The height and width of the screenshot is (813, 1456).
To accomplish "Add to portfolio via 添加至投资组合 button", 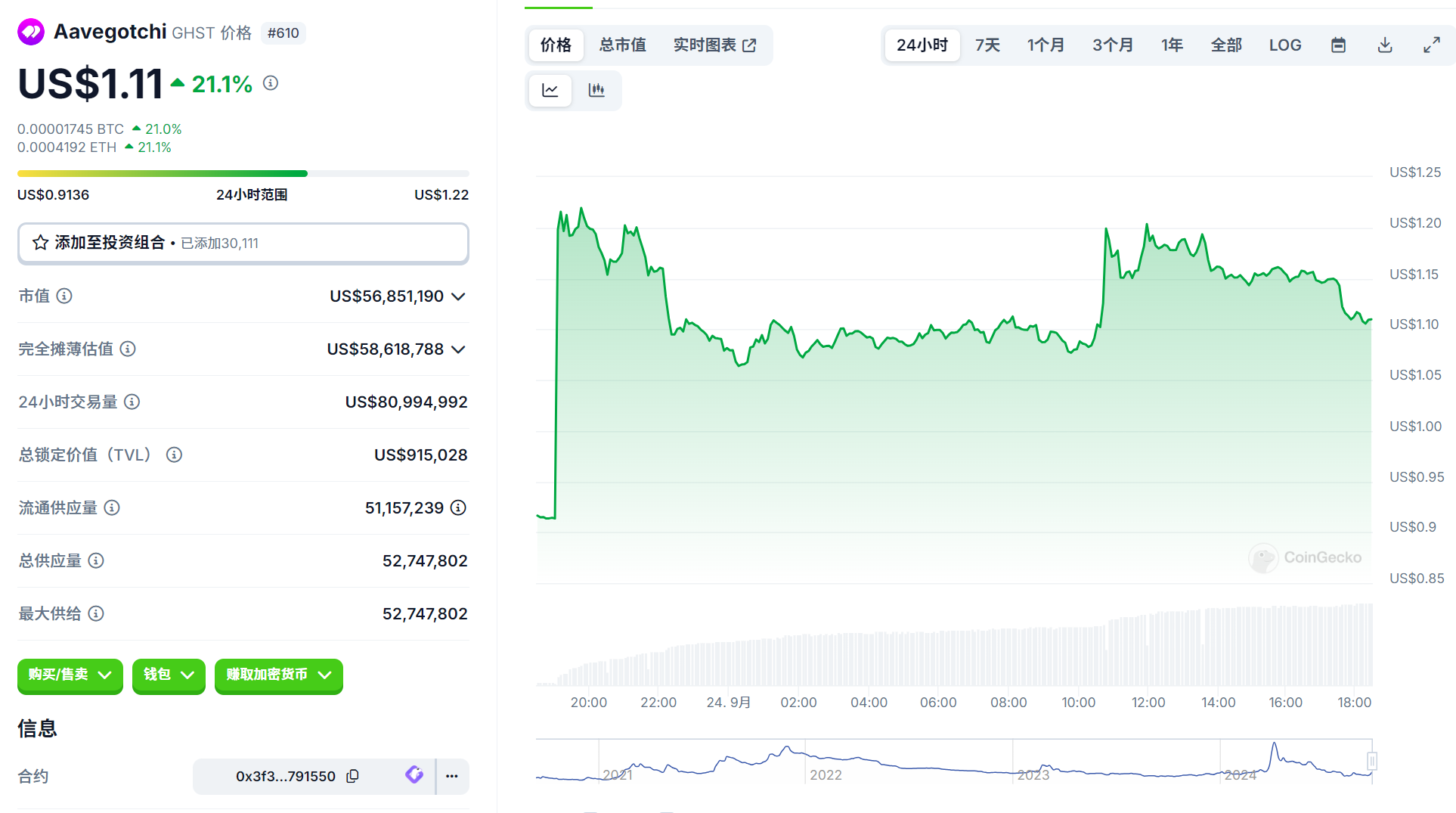I will [243, 243].
